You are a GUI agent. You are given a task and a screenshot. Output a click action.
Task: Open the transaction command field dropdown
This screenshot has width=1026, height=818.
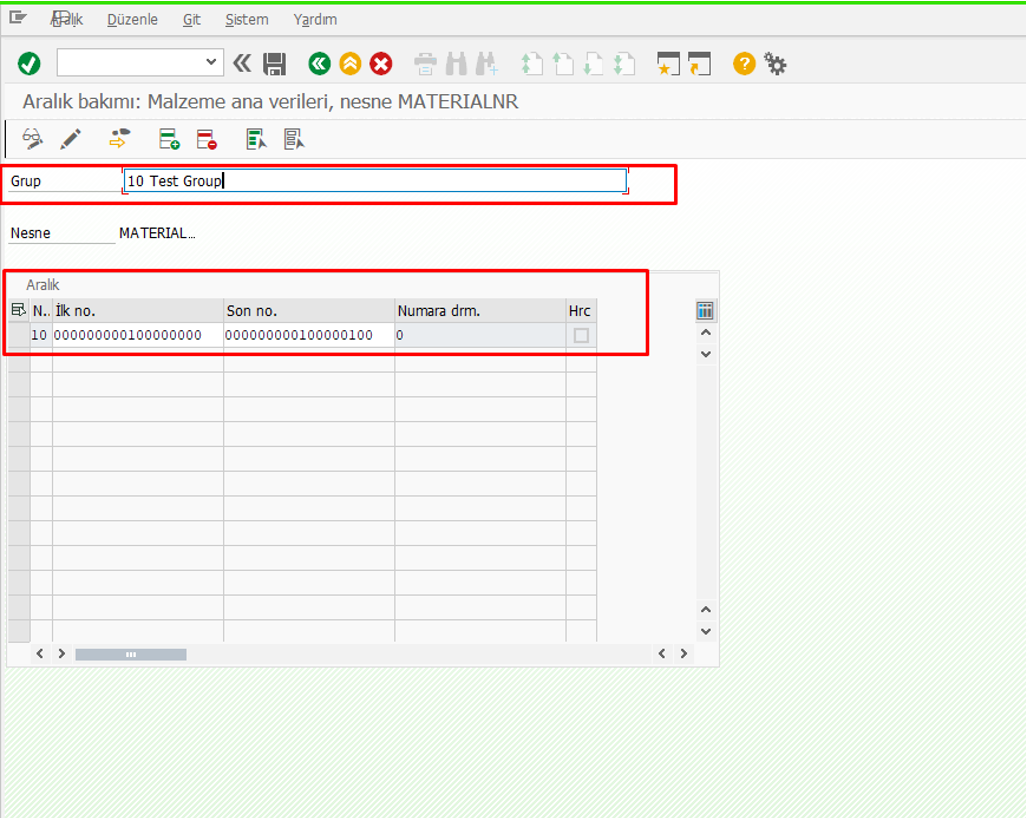click(x=210, y=63)
